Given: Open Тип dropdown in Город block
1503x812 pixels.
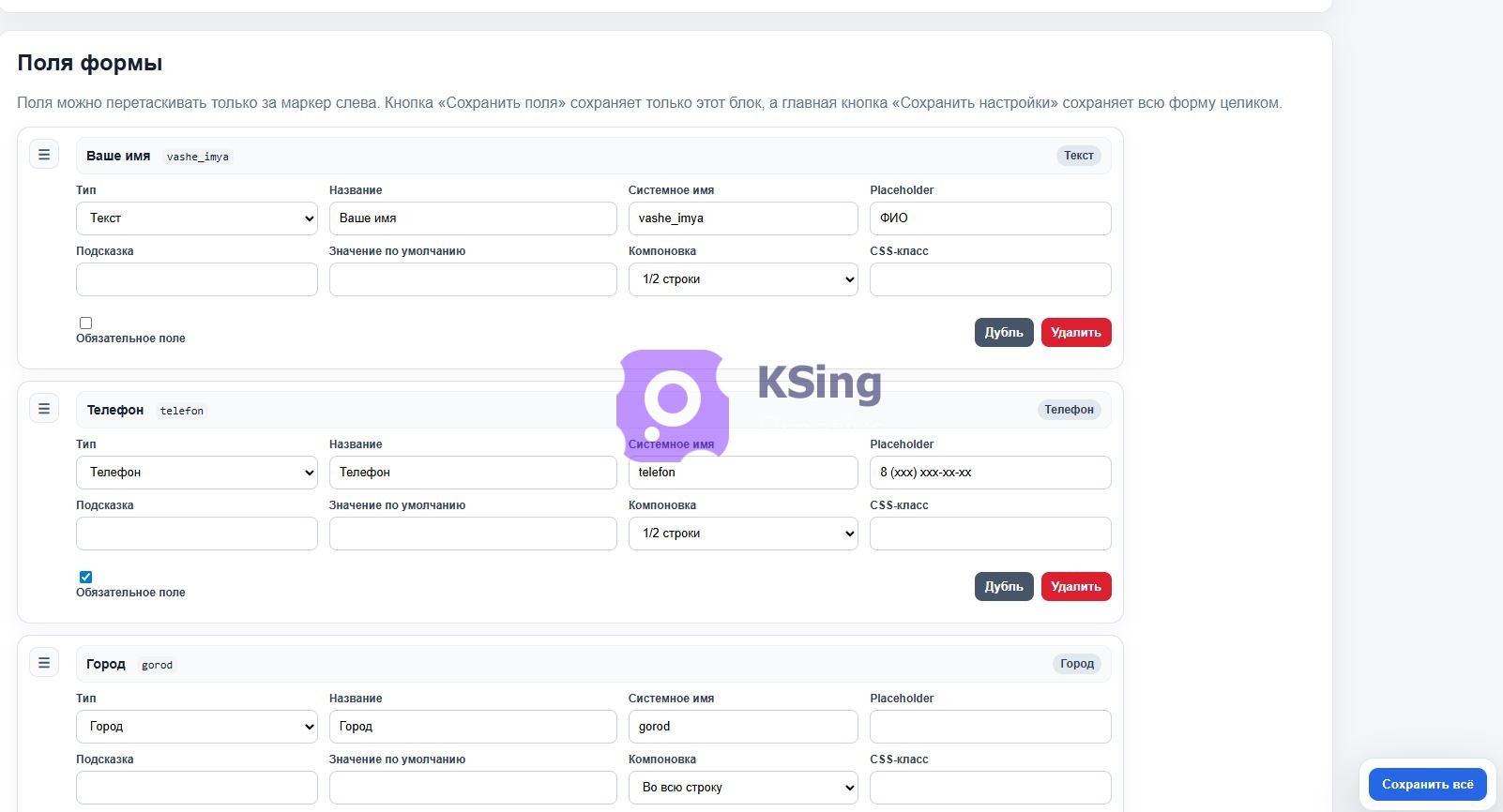Looking at the screenshot, I should tap(197, 727).
